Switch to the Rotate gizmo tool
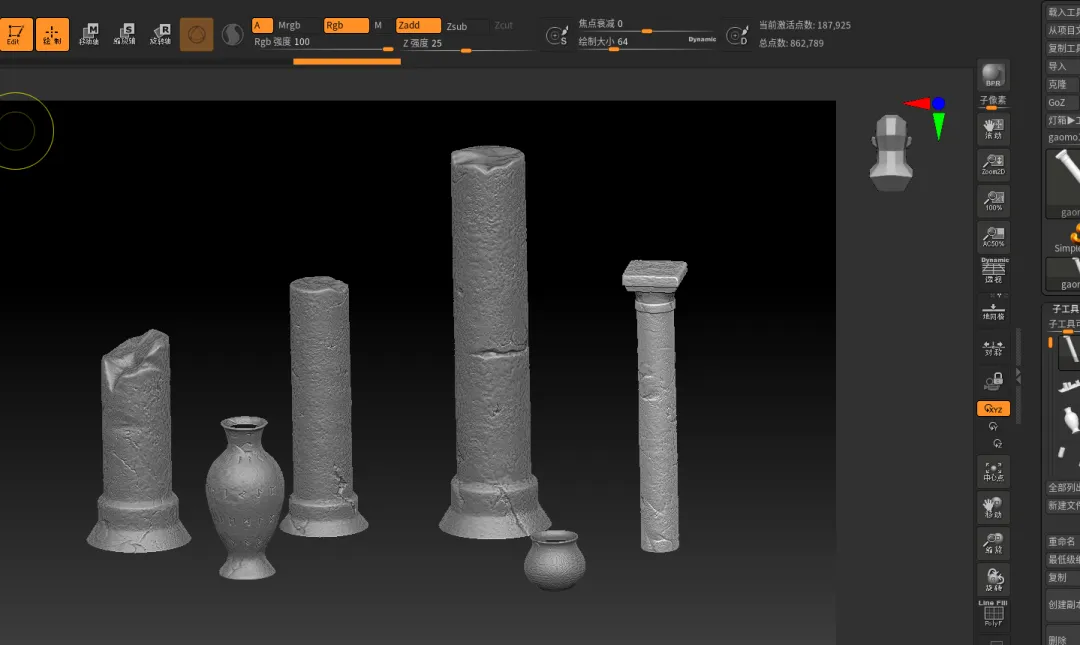This screenshot has height=645, width=1080. point(160,34)
